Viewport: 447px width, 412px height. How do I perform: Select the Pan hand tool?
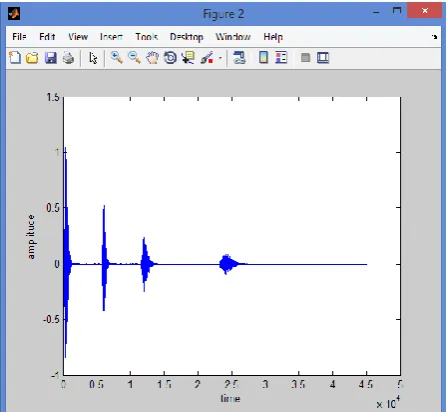(x=152, y=58)
